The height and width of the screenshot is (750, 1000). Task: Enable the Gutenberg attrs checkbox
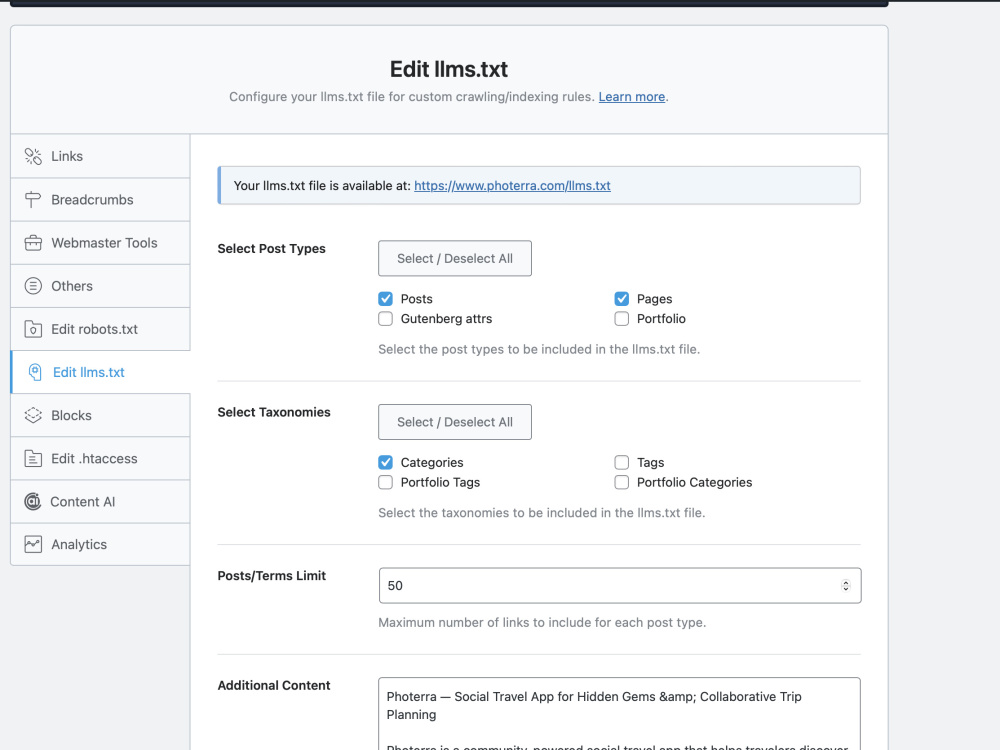click(x=385, y=319)
